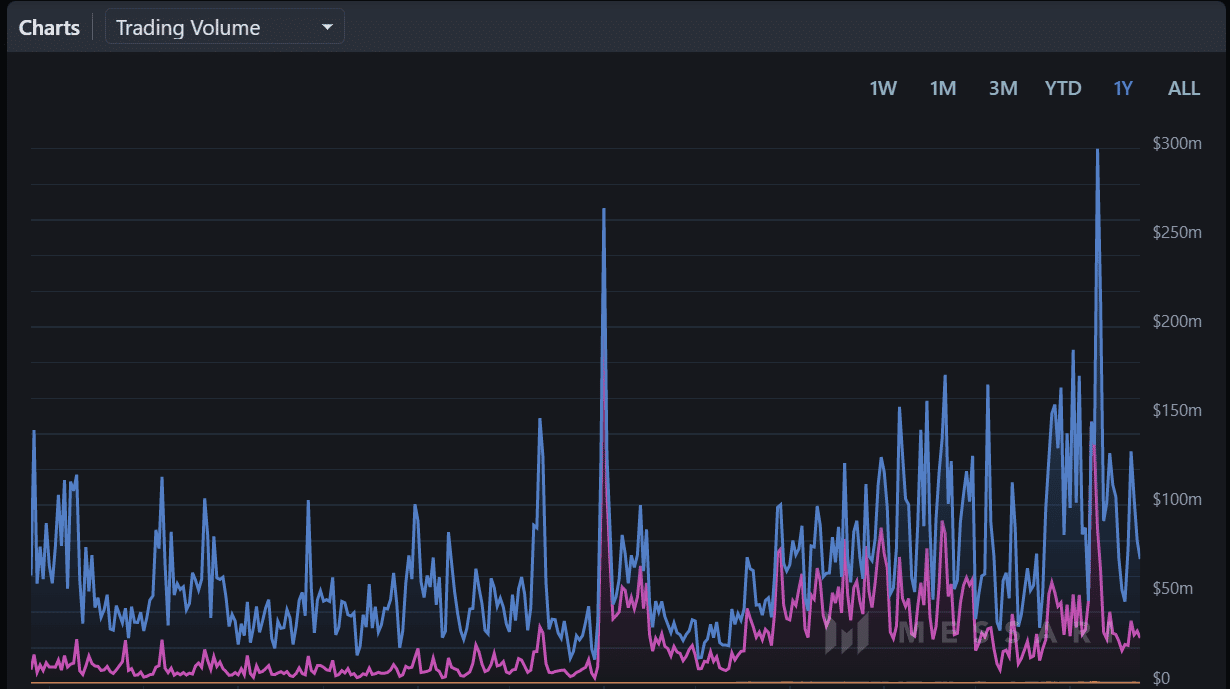This screenshot has width=1230, height=689.
Task: Click the $100m axis label
Action: tap(1177, 499)
